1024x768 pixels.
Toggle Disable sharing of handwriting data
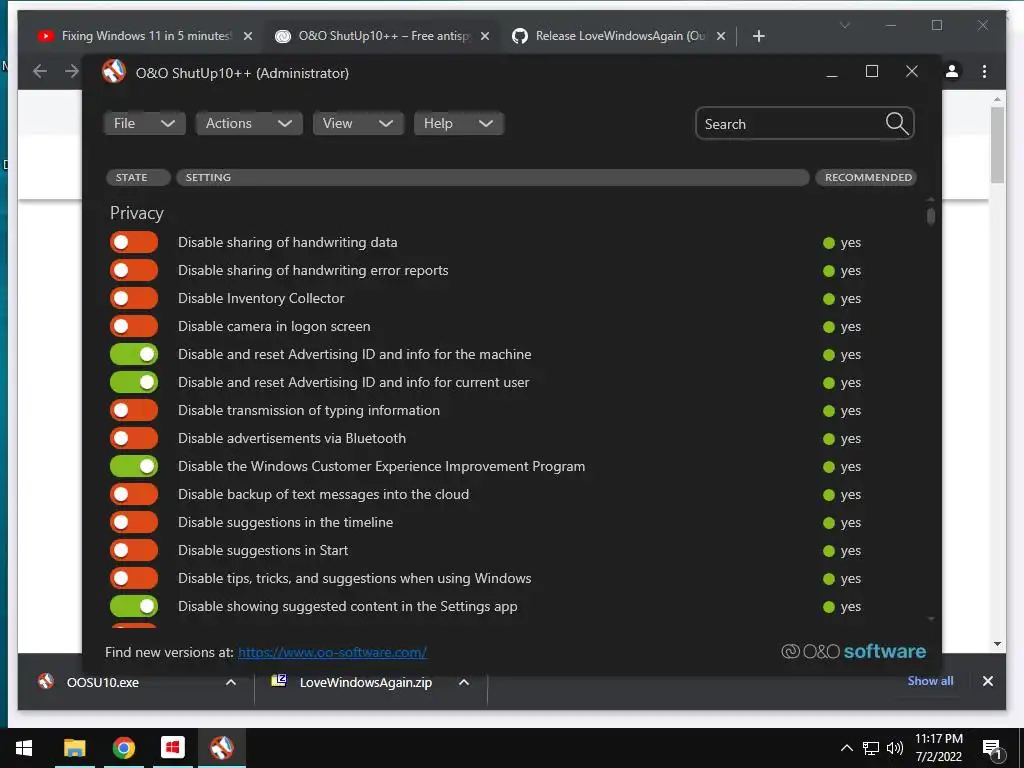[x=134, y=242]
